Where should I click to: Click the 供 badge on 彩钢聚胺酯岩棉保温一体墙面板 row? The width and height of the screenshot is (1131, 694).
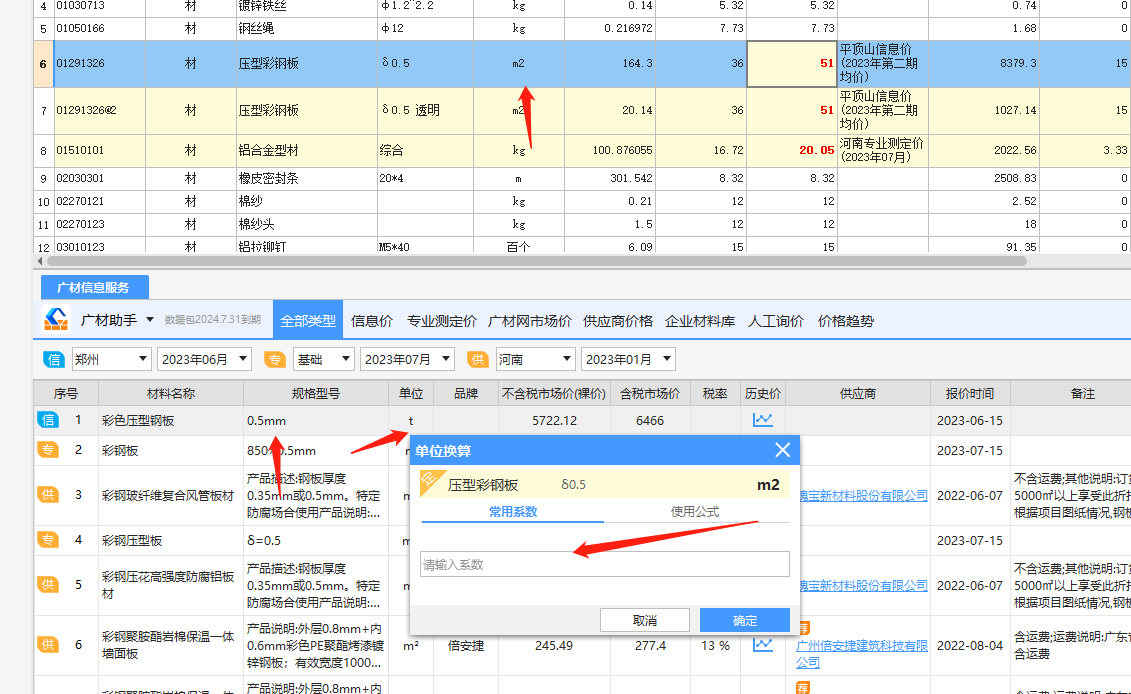(48, 644)
